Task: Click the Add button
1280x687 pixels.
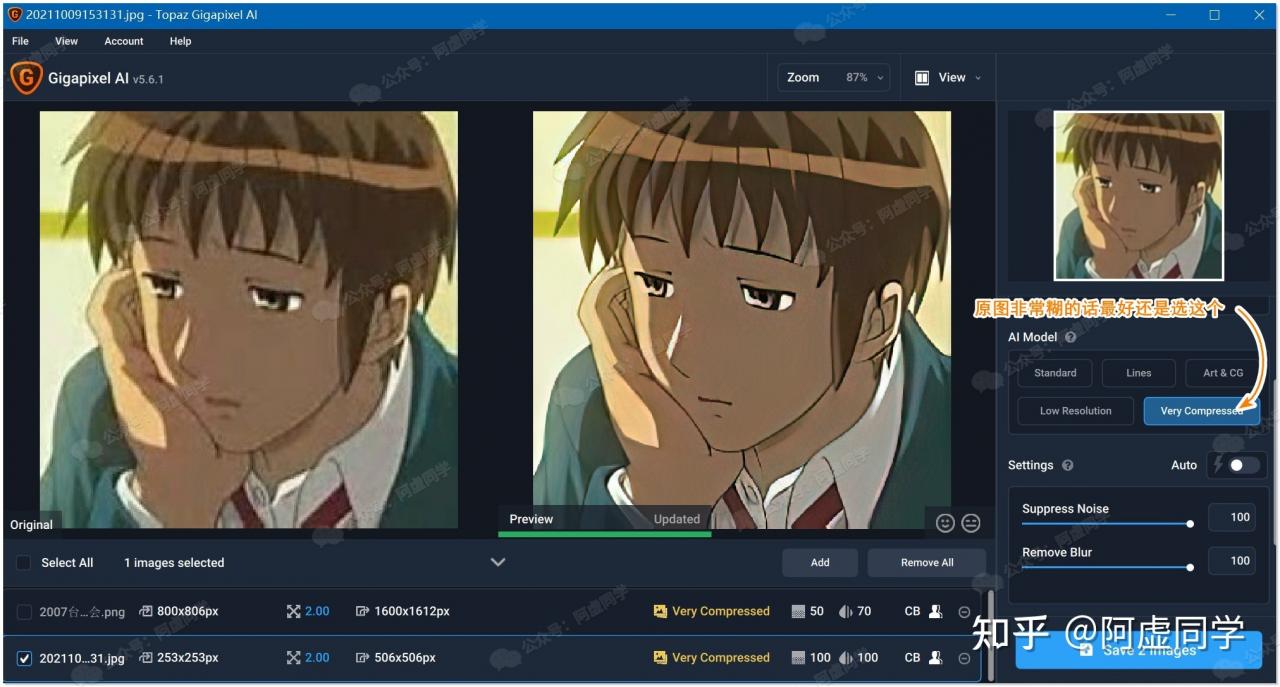Action: 820,563
